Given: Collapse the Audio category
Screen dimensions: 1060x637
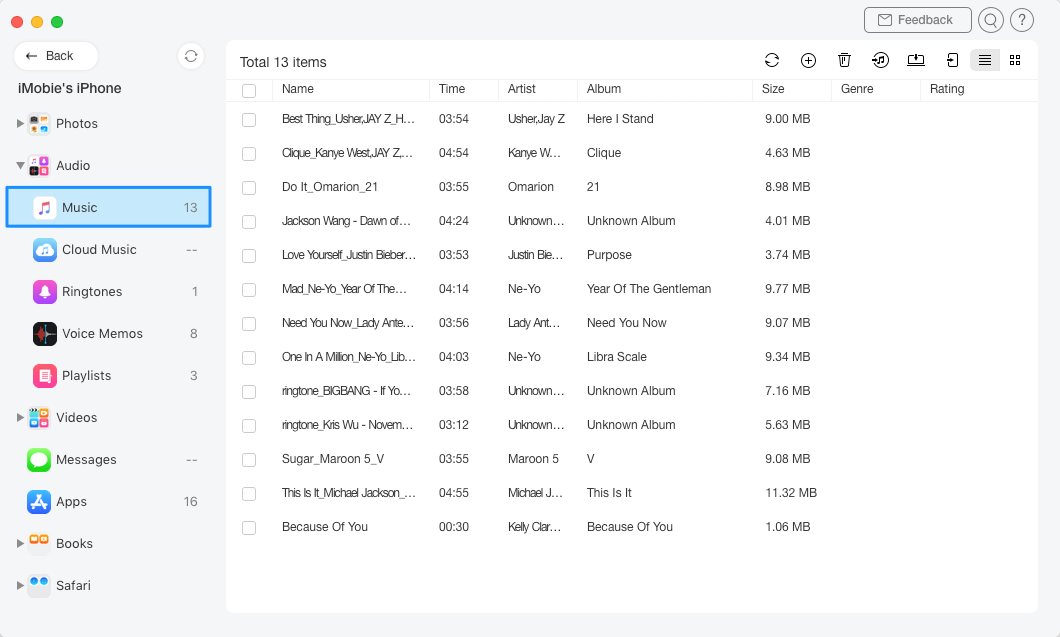Looking at the screenshot, I should (x=20, y=166).
